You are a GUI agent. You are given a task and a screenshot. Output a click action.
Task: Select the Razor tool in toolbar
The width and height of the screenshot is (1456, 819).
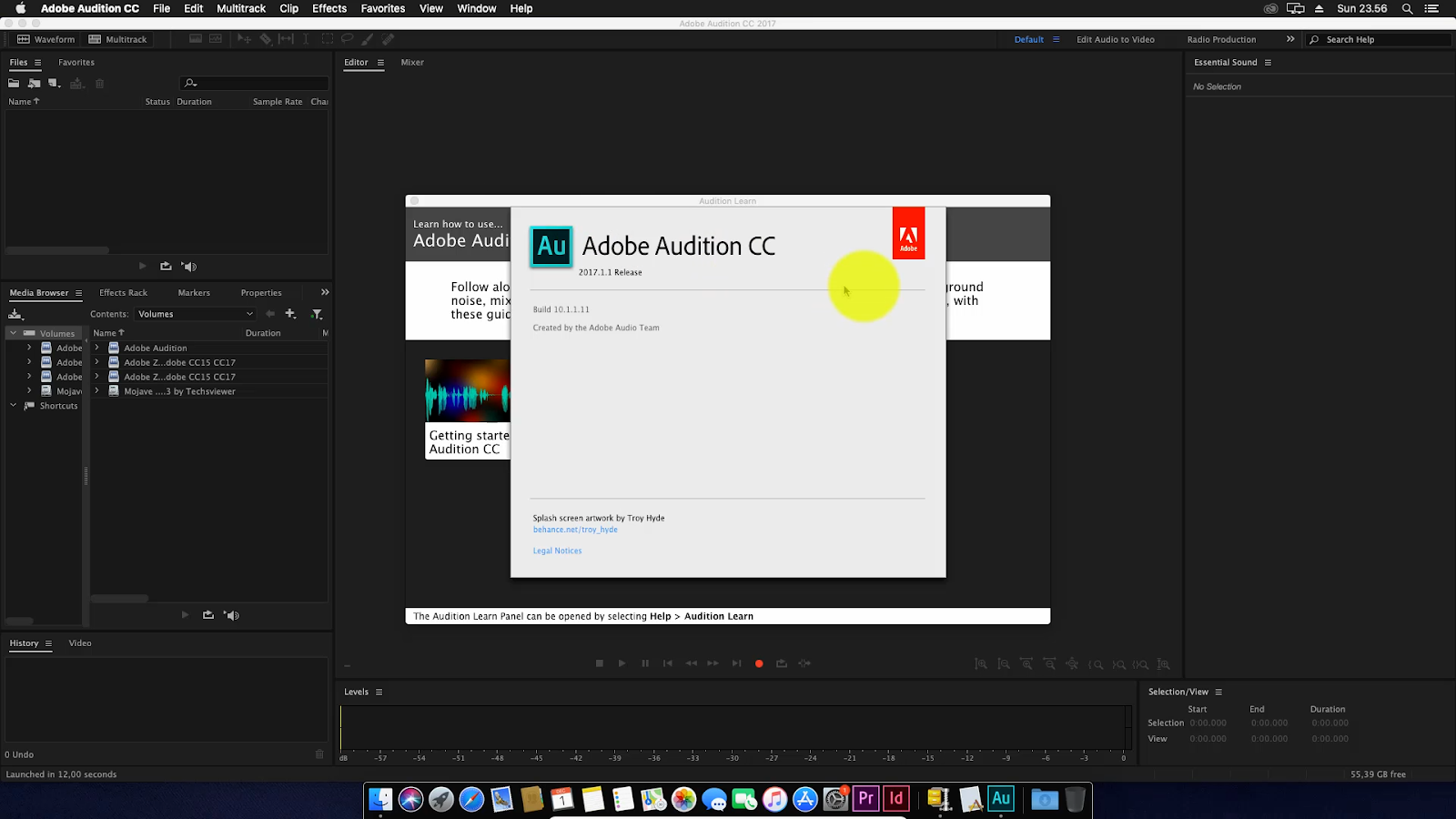coord(266,39)
